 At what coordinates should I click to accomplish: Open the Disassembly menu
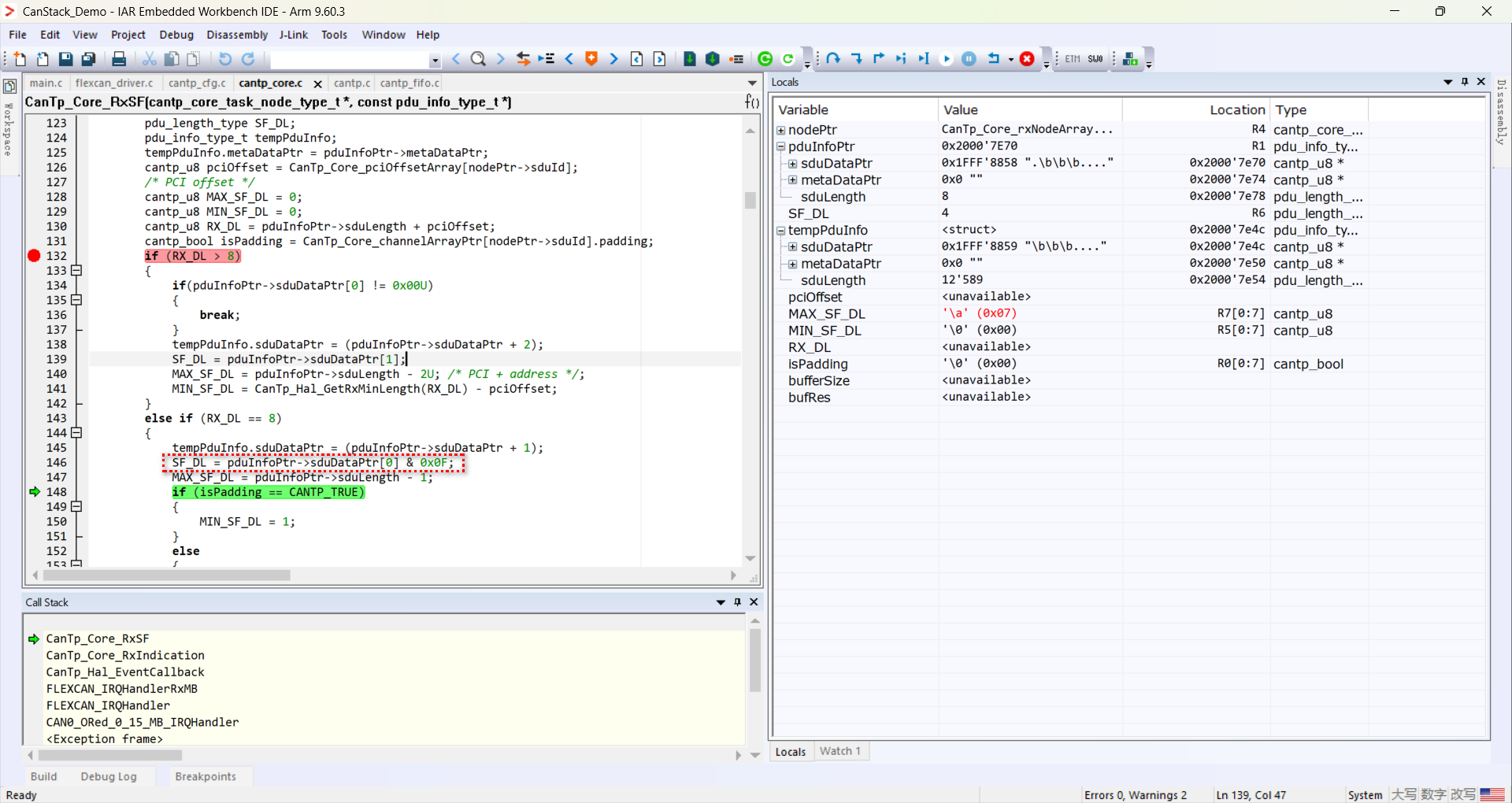click(237, 35)
